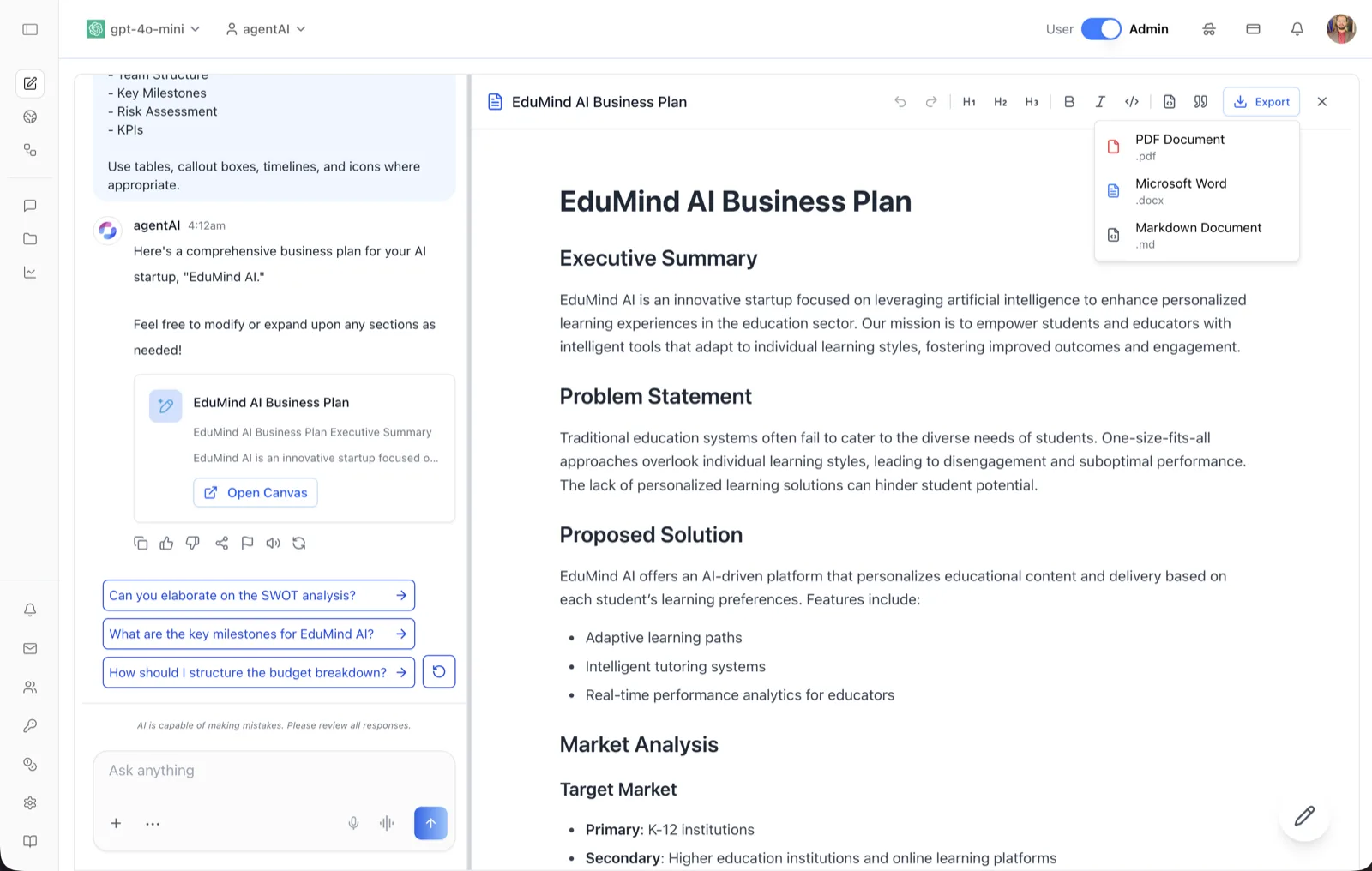Screen dimensions: 1372x871
Task: Click the Executive Summary heading
Action: click(659, 259)
